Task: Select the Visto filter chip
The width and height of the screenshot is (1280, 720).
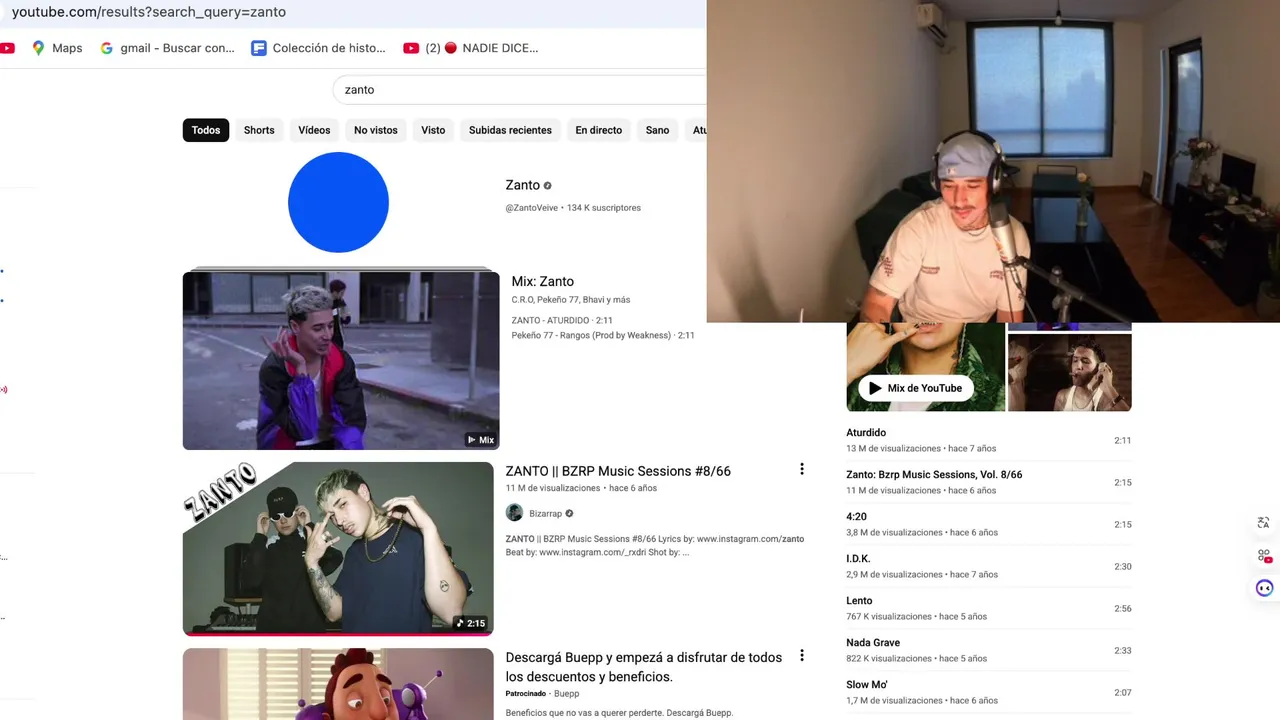Action: point(433,130)
